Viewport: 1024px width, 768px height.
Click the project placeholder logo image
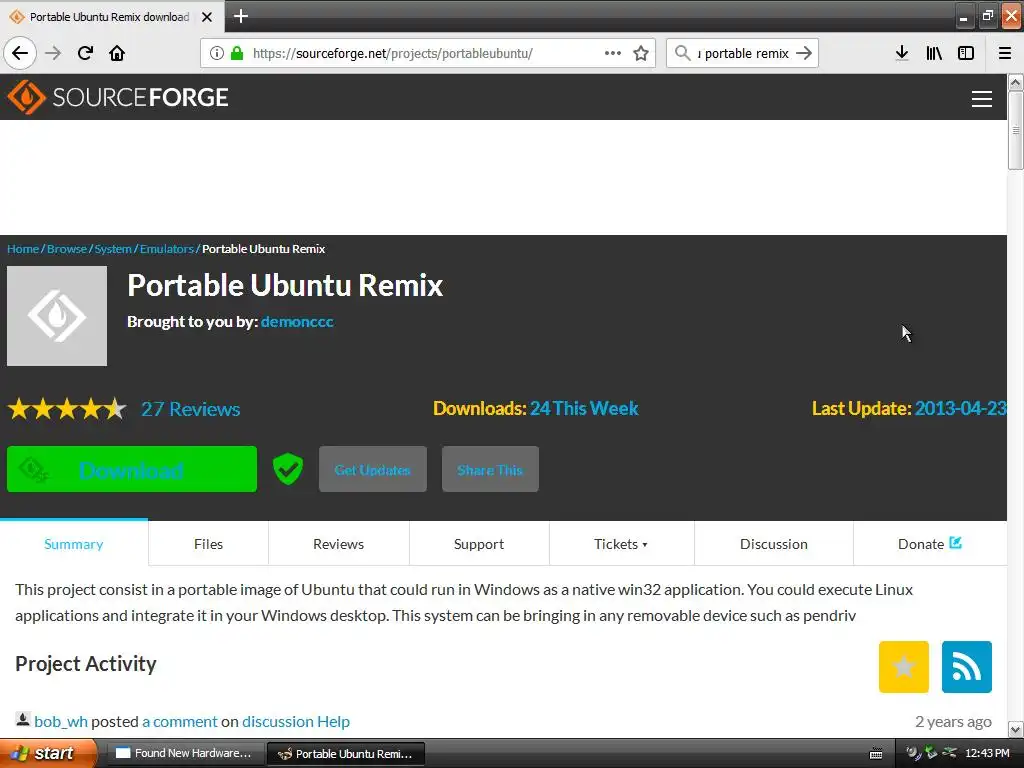pos(57,316)
